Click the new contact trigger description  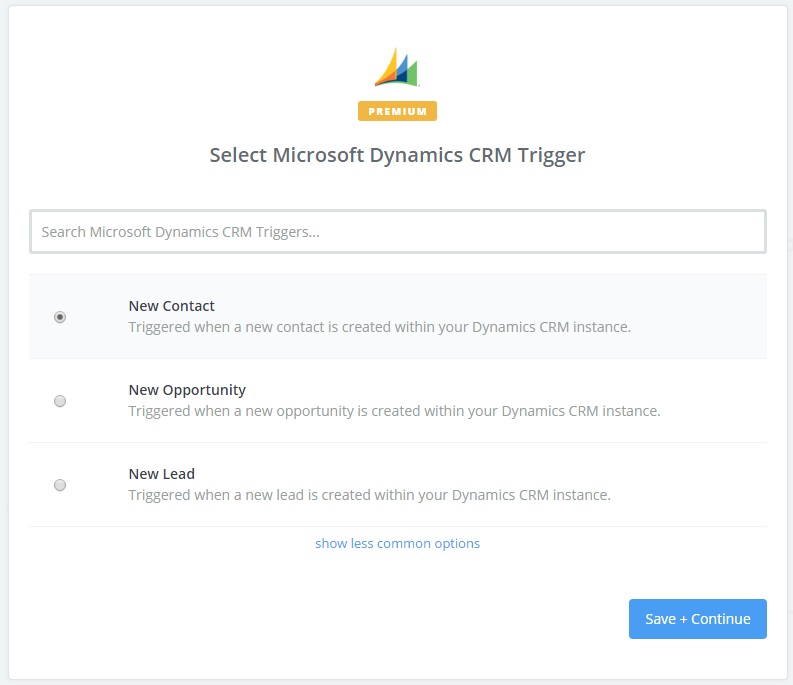pos(380,327)
